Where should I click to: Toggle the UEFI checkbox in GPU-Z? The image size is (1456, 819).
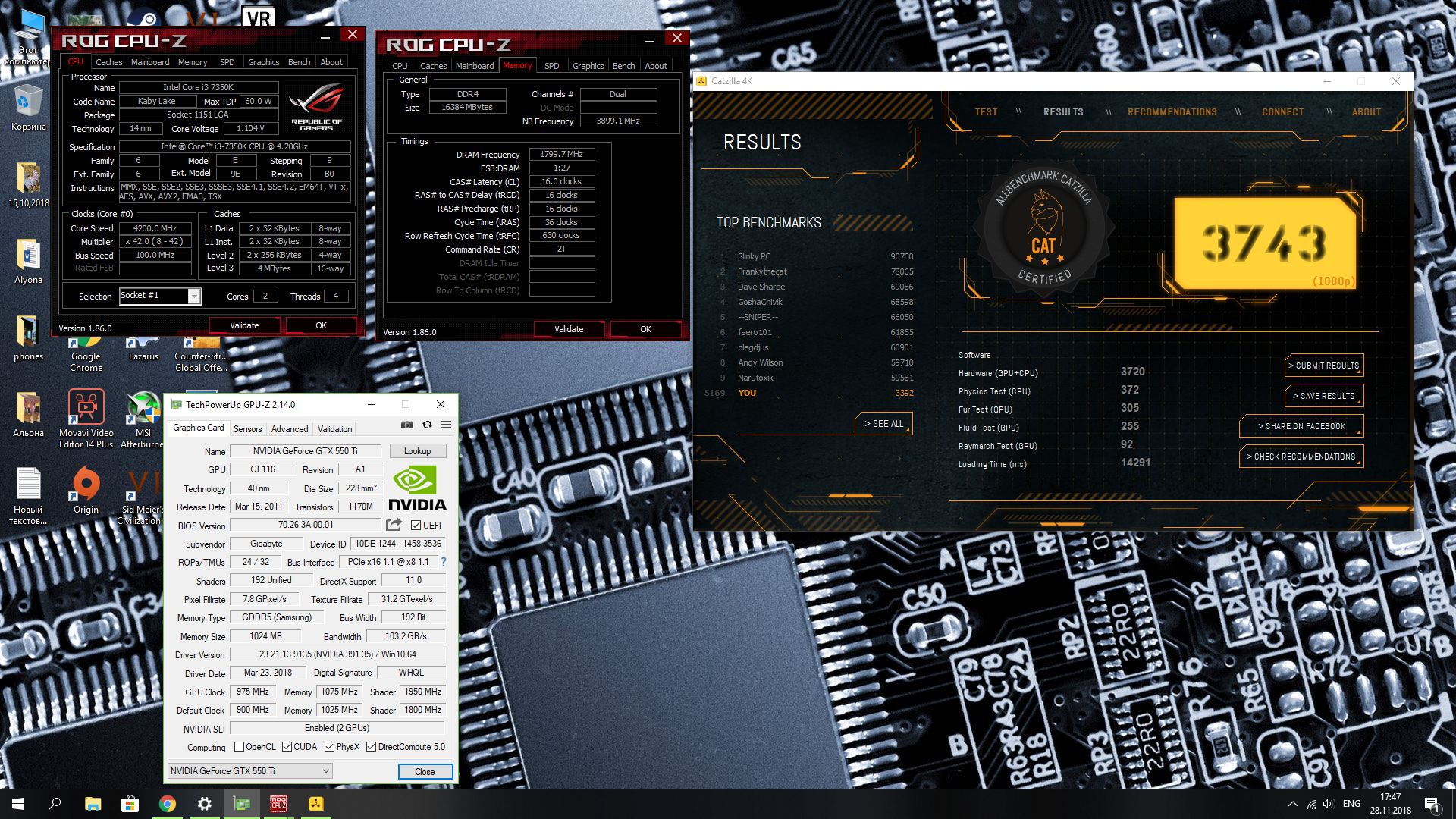click(x=416, y=525)
